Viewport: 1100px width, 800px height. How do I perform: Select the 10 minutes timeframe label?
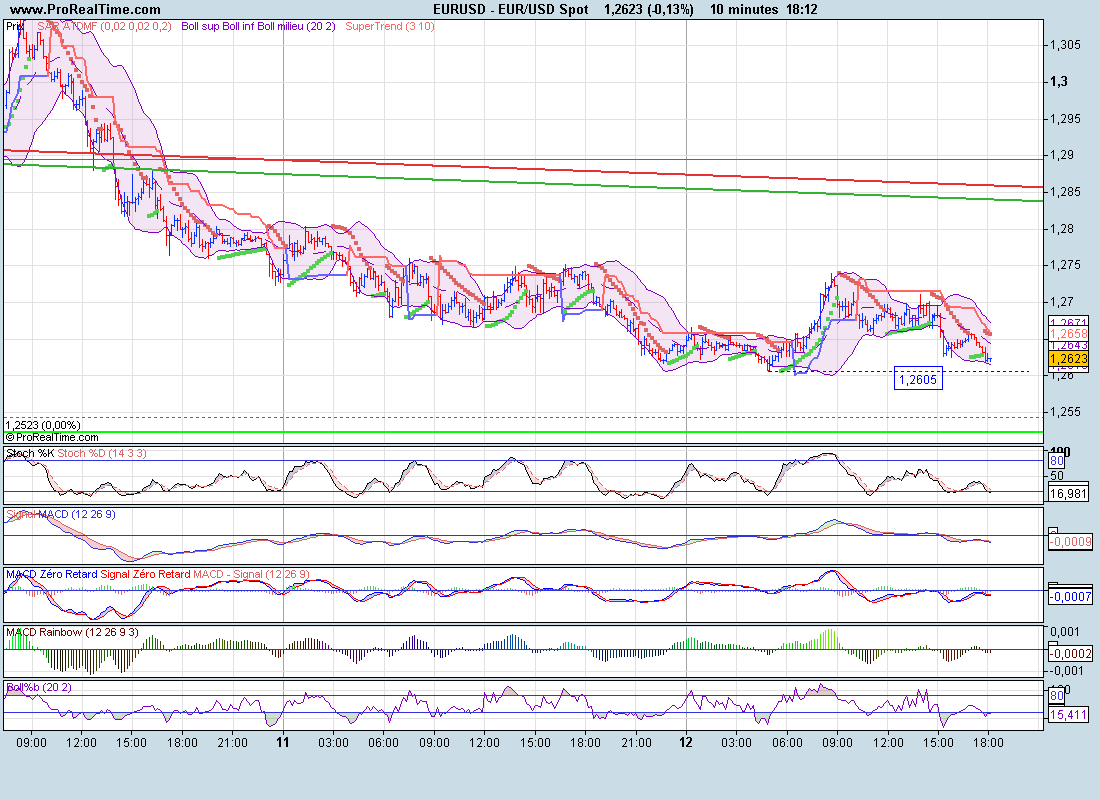(x=744, y=9)
